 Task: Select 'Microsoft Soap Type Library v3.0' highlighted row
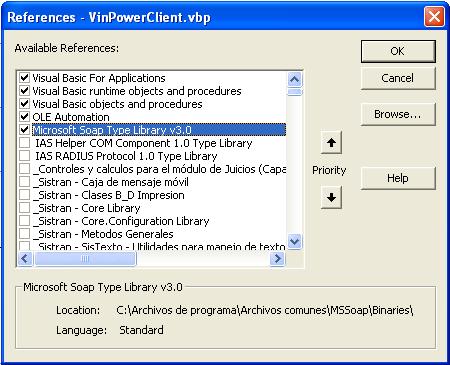[159, 130]
